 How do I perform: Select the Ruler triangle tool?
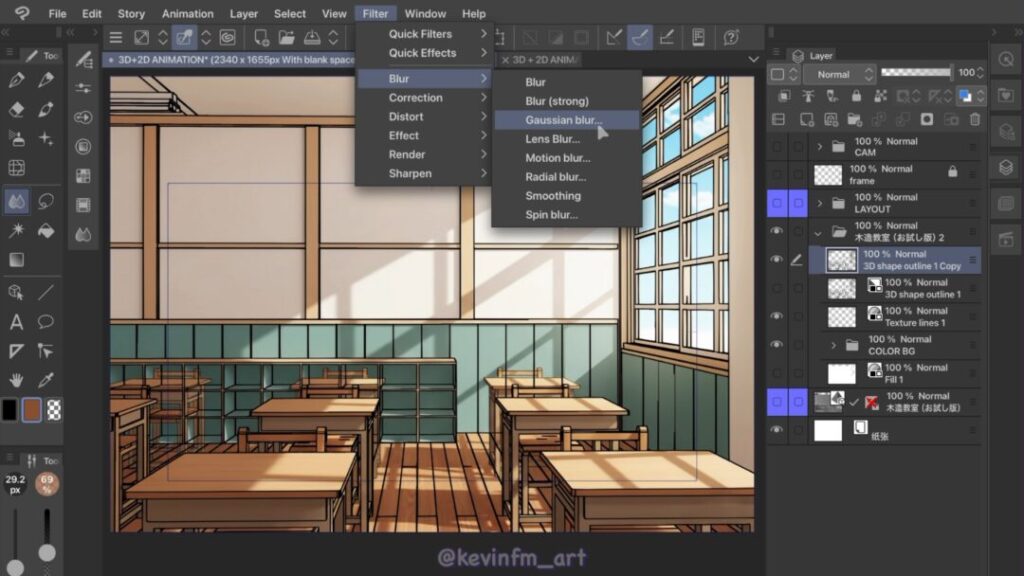pyautogui.click(x=16, y=351)
